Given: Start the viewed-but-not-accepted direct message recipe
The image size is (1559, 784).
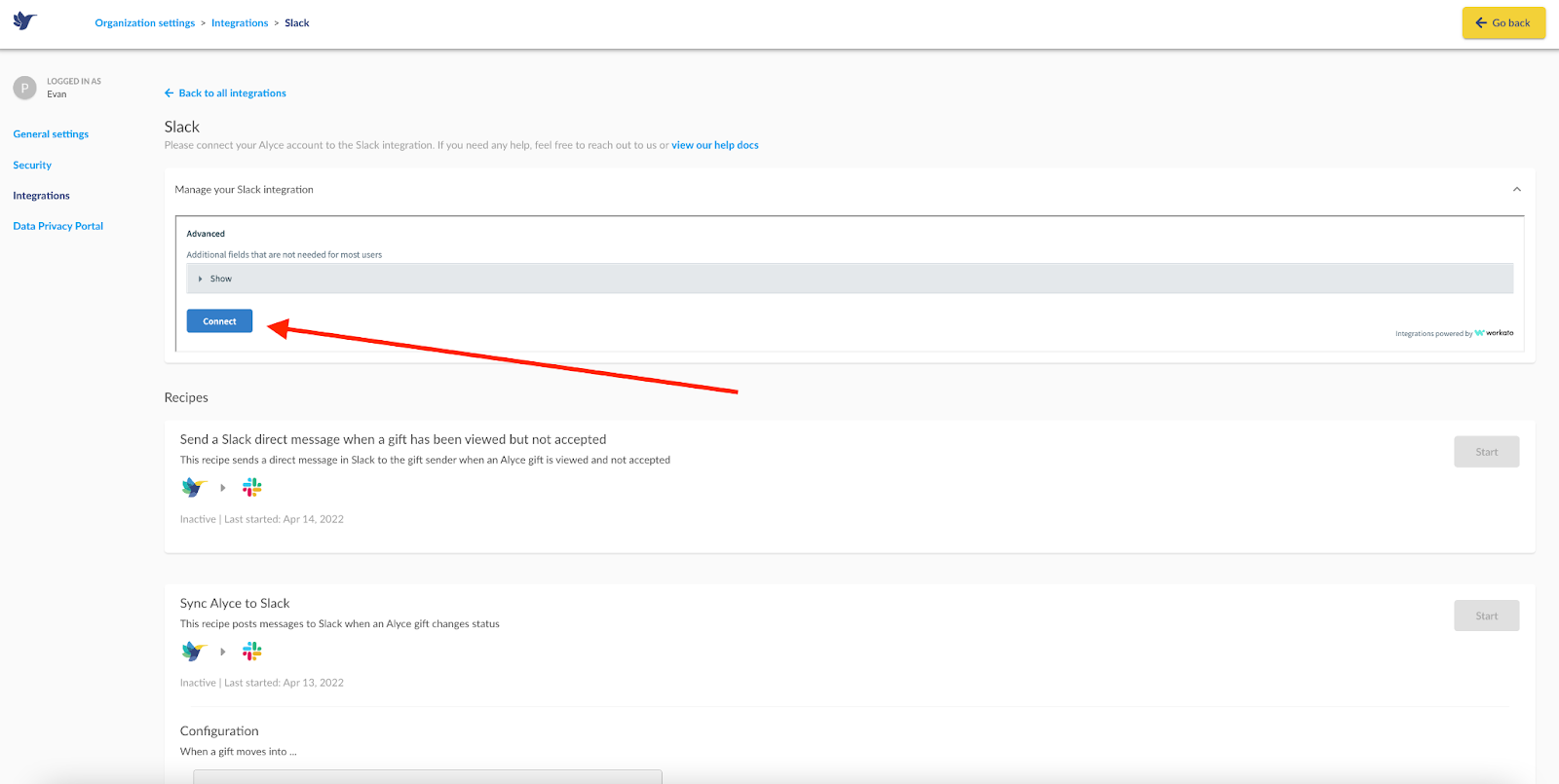Looking at the screenshot, I should (x=1486, y=452).
